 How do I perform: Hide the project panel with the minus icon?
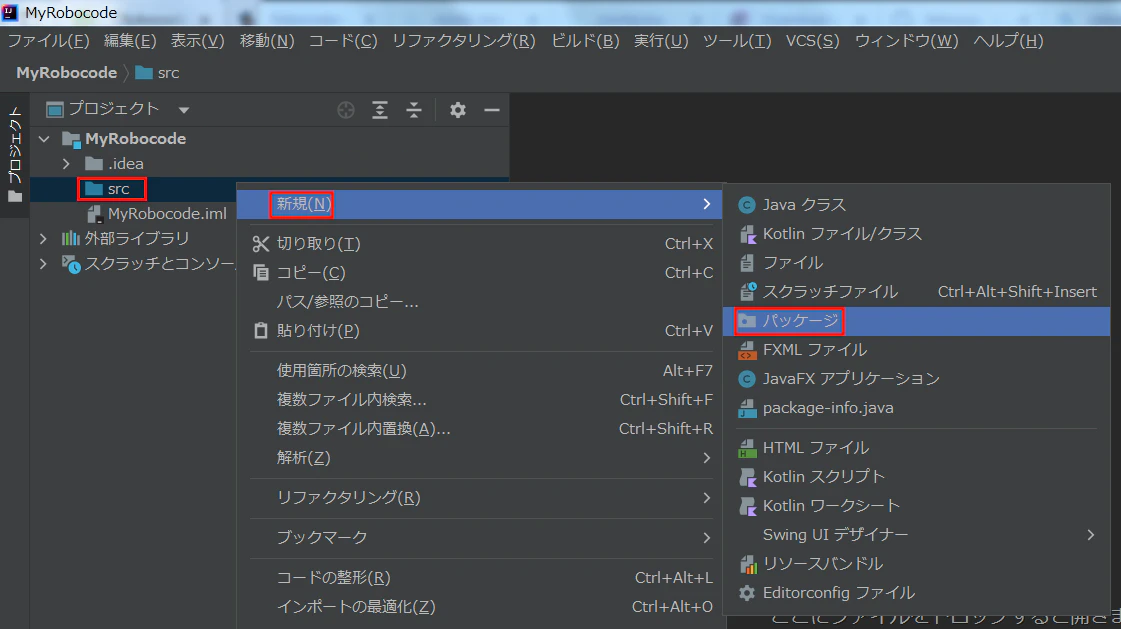(x=492, y=110)
